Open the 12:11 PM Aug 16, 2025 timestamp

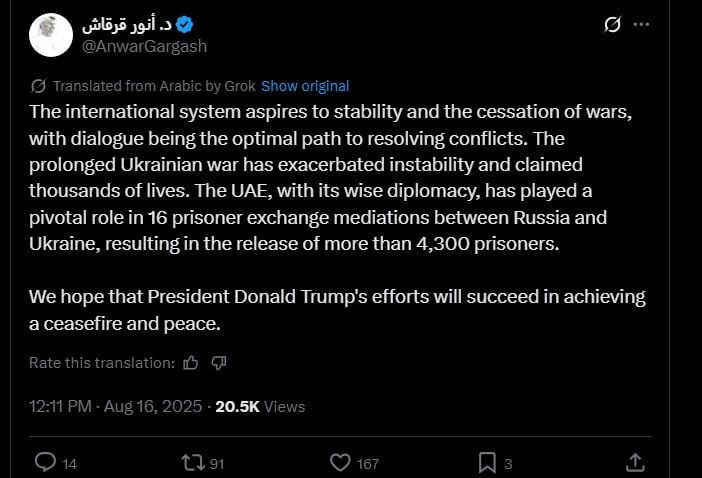pos(116,406)
